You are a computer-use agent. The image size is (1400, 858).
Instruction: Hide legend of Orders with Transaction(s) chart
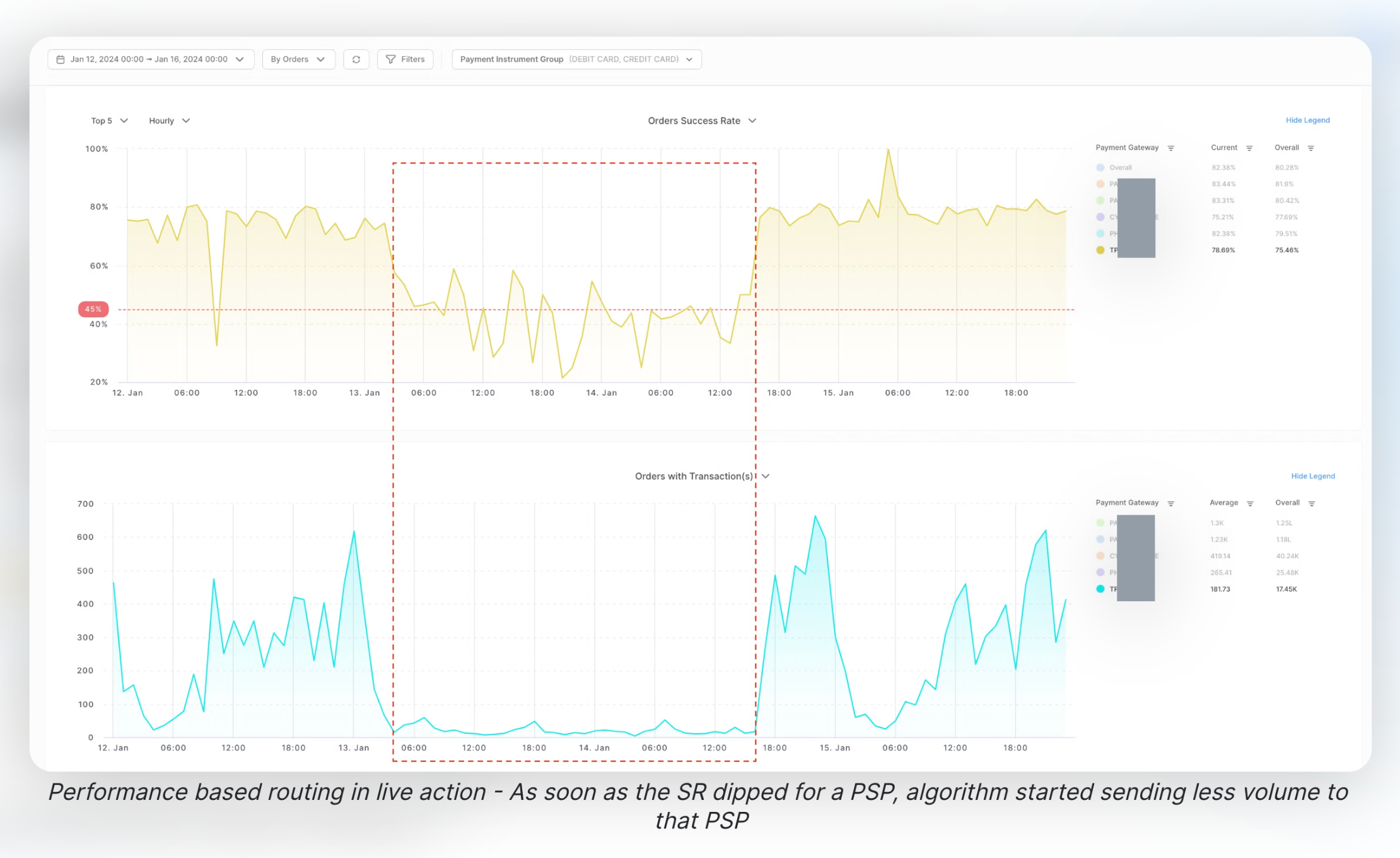1313,476
